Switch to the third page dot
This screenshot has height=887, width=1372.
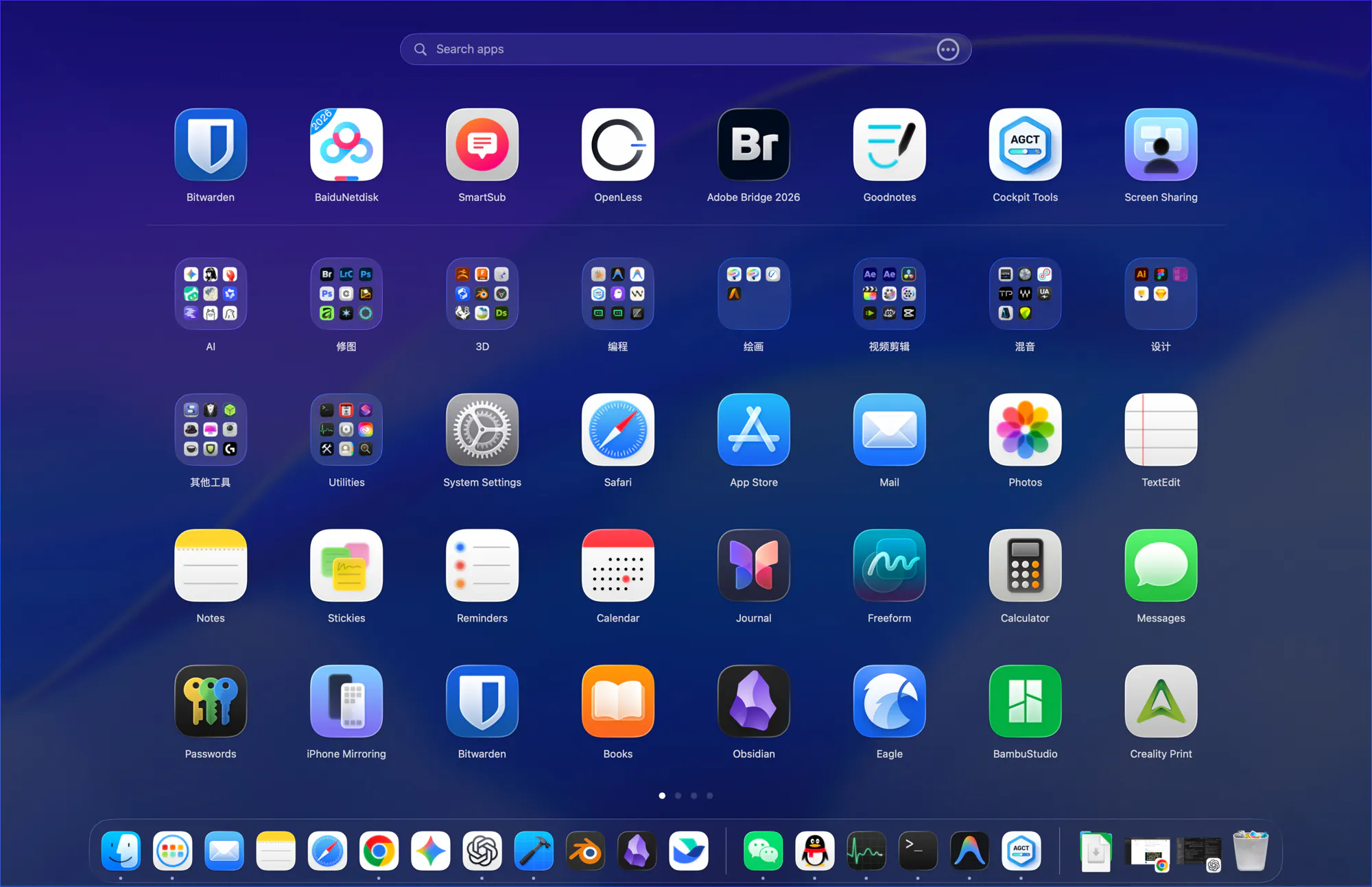[x=694, y=796]
